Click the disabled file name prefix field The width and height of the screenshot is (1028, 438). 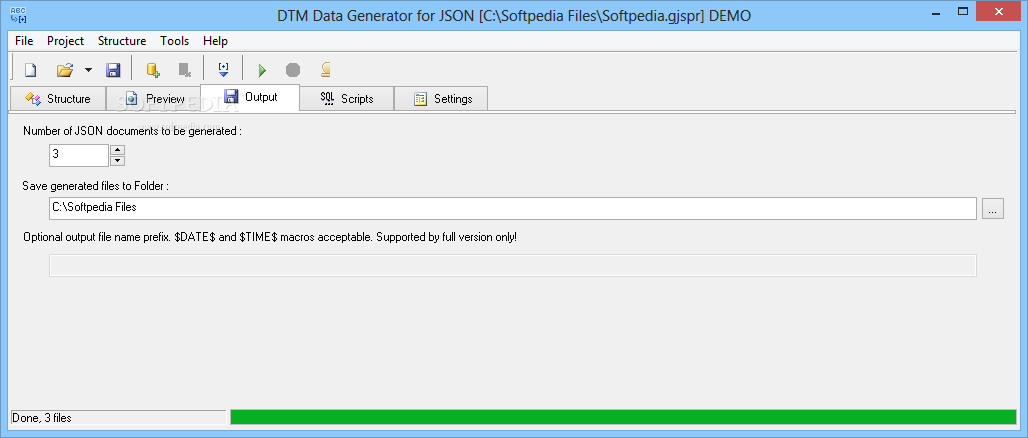click(x=513, y=266)
